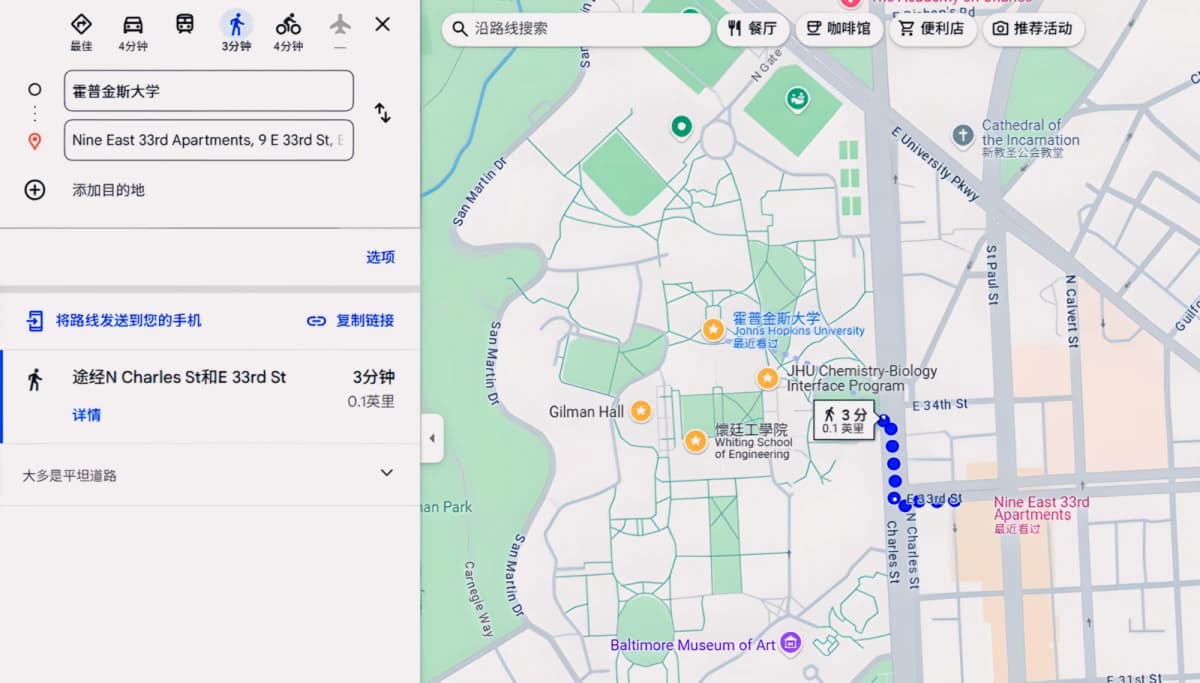Add a destination with plus icon
The image size is (1200, 683).
tap(35, 190)
